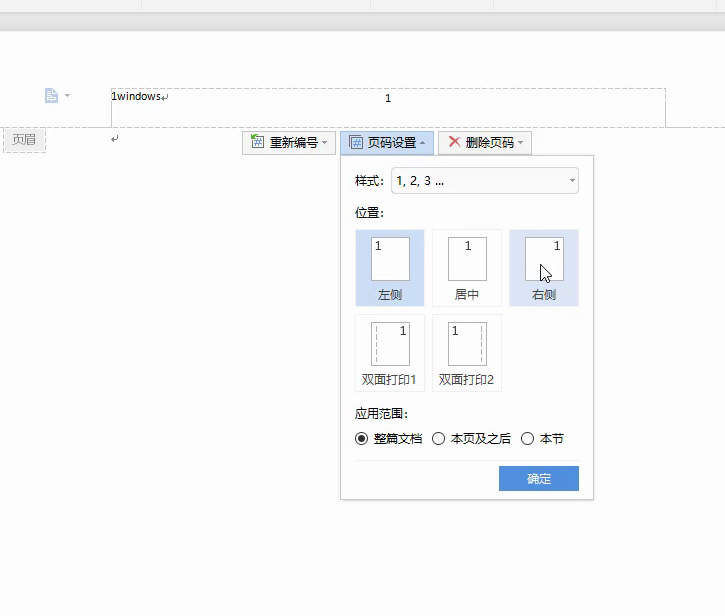Select the 整篇文档 radio button
Viewport: 725px width, 616px height.
pyautogui.click(x=362, y=439)
